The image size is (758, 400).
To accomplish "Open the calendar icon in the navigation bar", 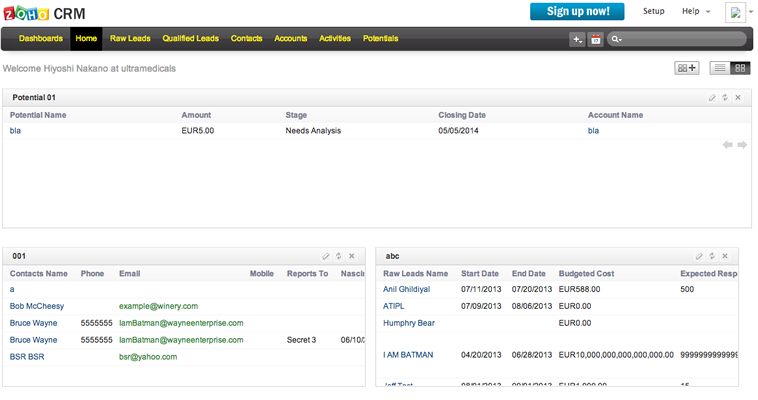I will 596,39.
